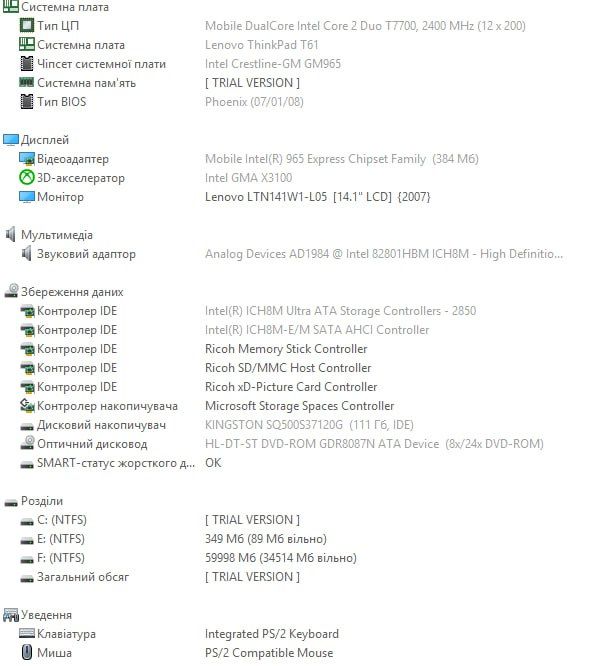The image size is (598, 666).
Task: Select the Звуковий адаптор row label
Action: [x=86, y=254]
